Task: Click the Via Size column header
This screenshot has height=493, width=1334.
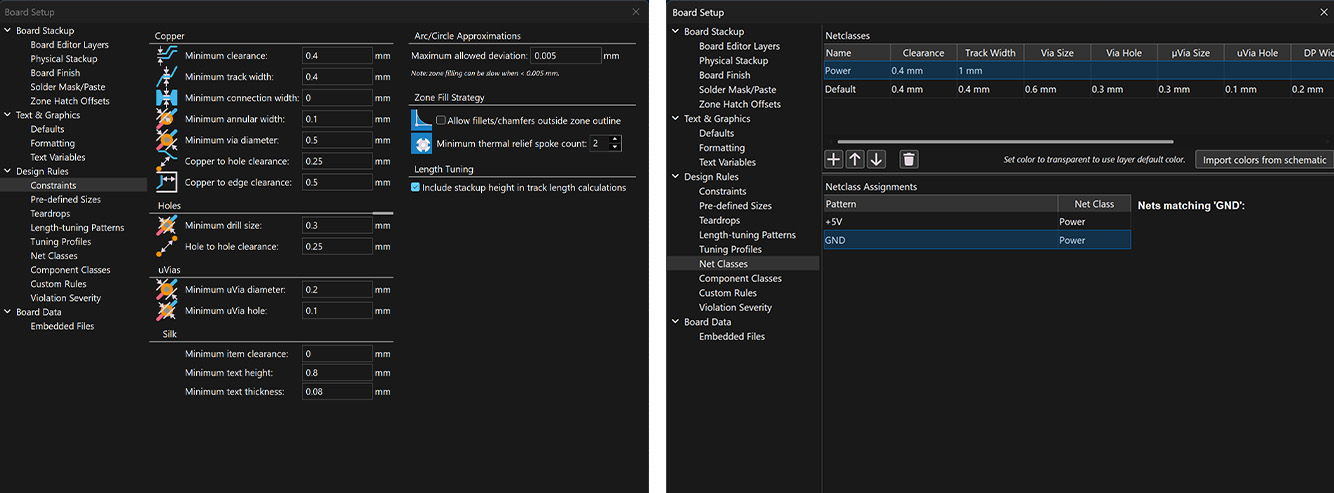Action: tap(1057, 53)
